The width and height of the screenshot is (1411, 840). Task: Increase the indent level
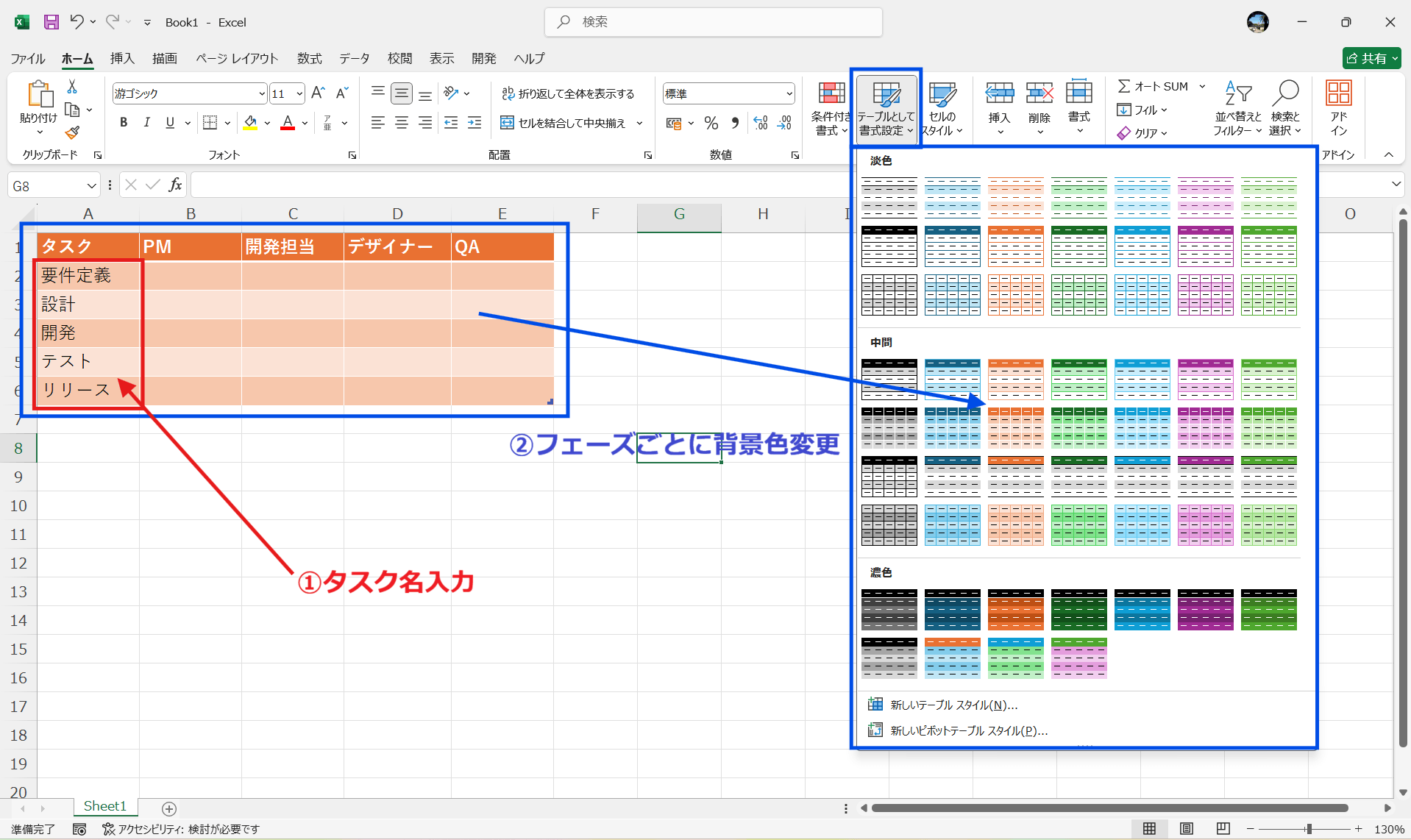coord(475,123)
